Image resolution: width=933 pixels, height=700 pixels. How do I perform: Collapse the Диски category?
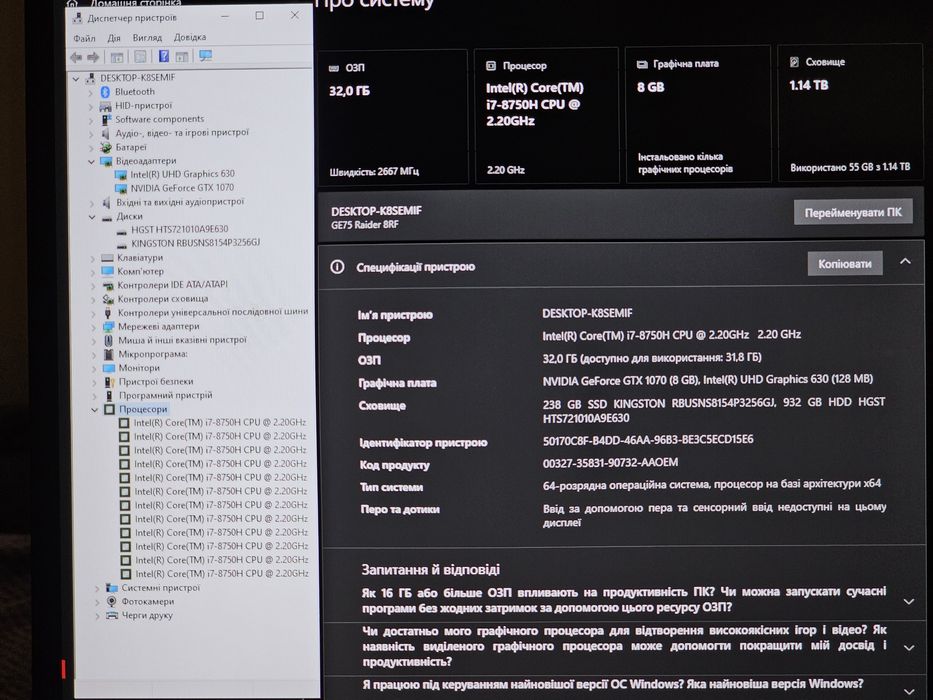pos(92,217)
